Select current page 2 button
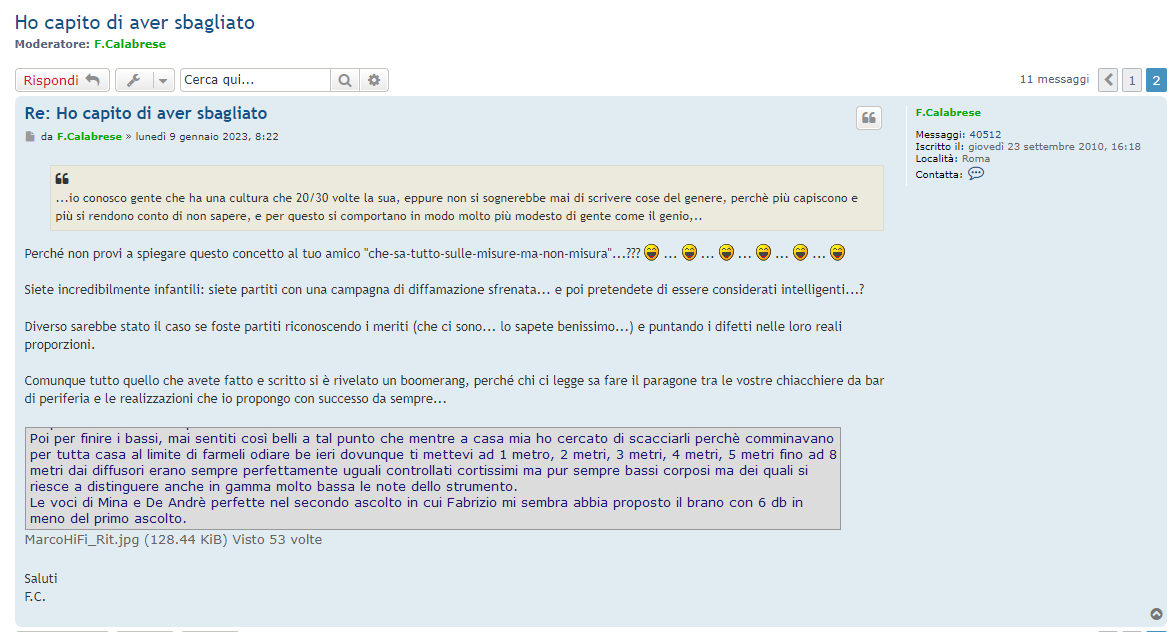 pyautogui.click(x=1156, y=80)
